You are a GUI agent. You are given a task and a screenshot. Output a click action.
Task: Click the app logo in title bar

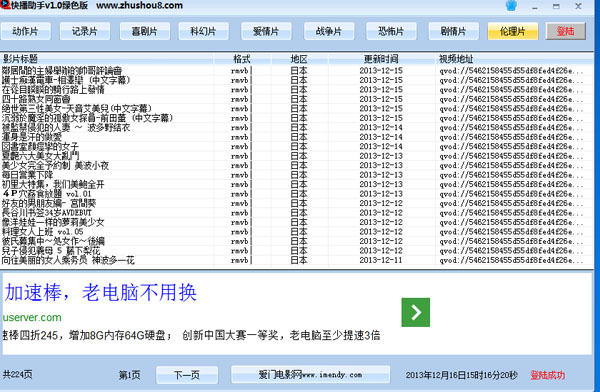(x=5, y=5)
